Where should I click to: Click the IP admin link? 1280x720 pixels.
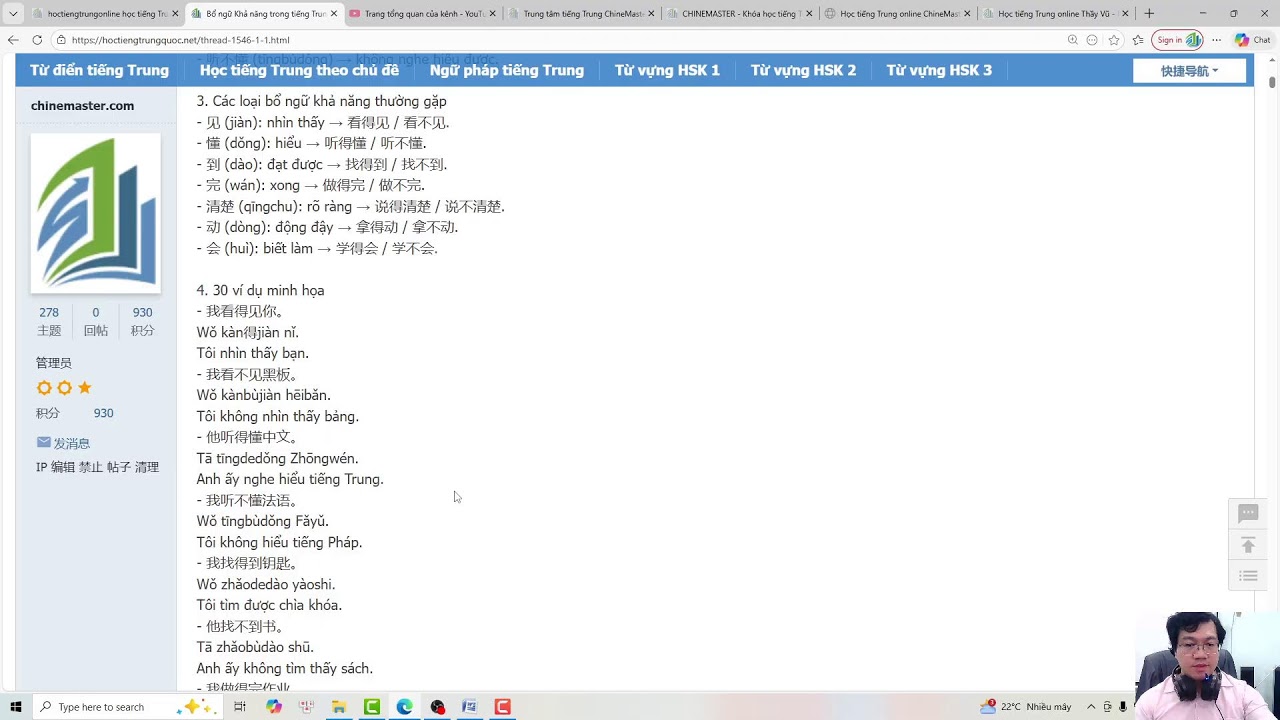(x=41, y=467)
